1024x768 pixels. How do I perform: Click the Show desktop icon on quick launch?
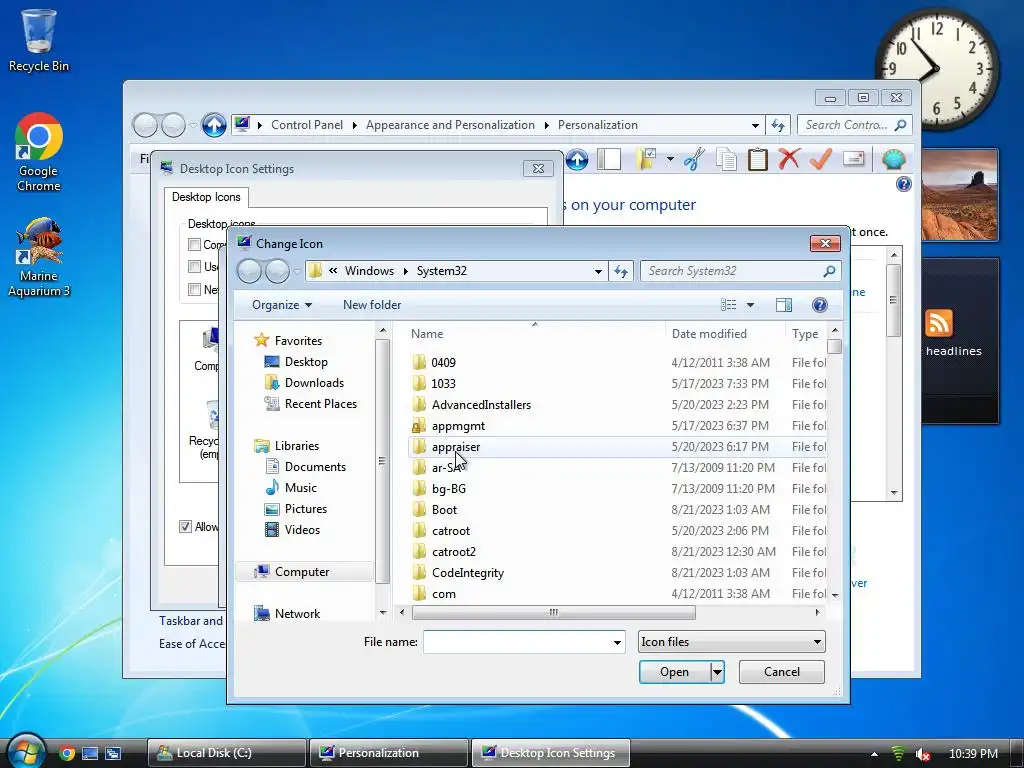point(89,753)
